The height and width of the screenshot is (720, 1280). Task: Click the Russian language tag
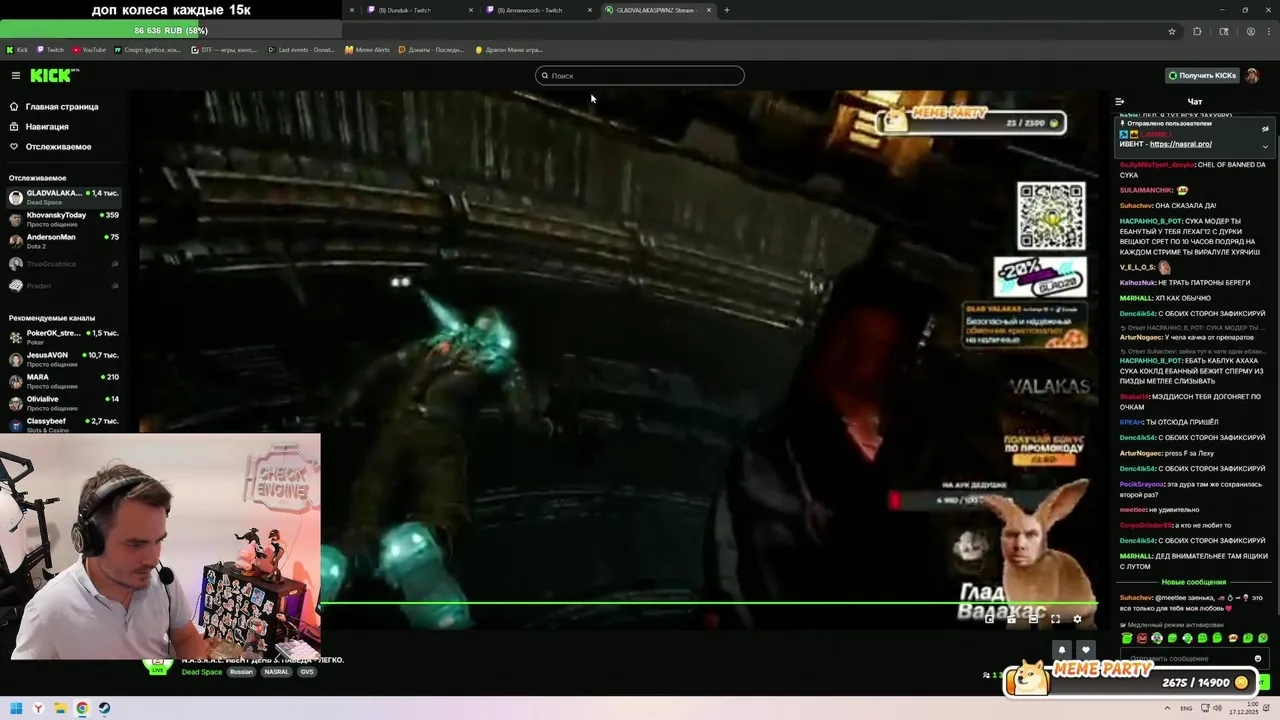click(x=241, y=672)
